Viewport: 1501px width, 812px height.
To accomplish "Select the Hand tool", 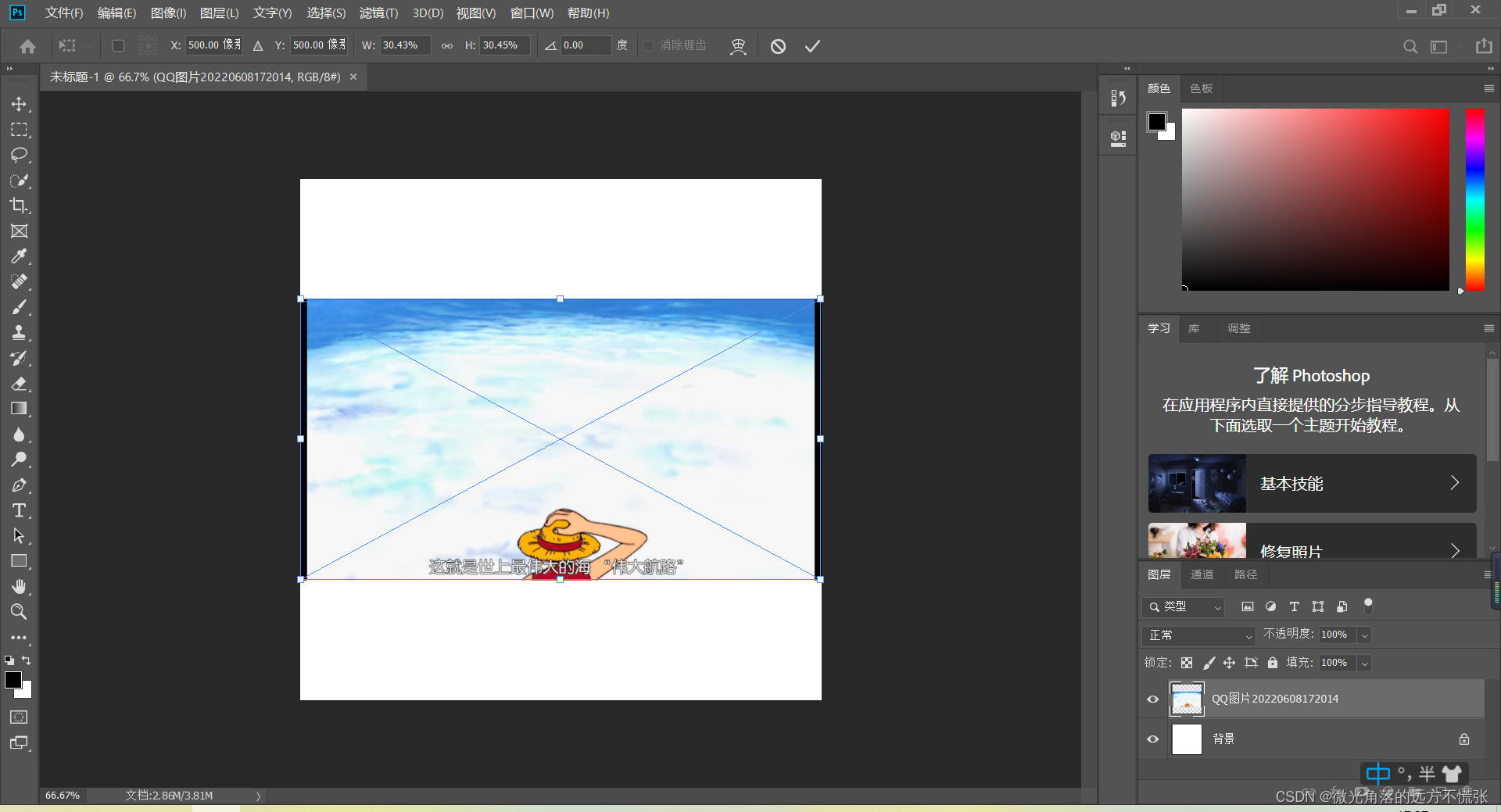I will (x=19, y=587).
